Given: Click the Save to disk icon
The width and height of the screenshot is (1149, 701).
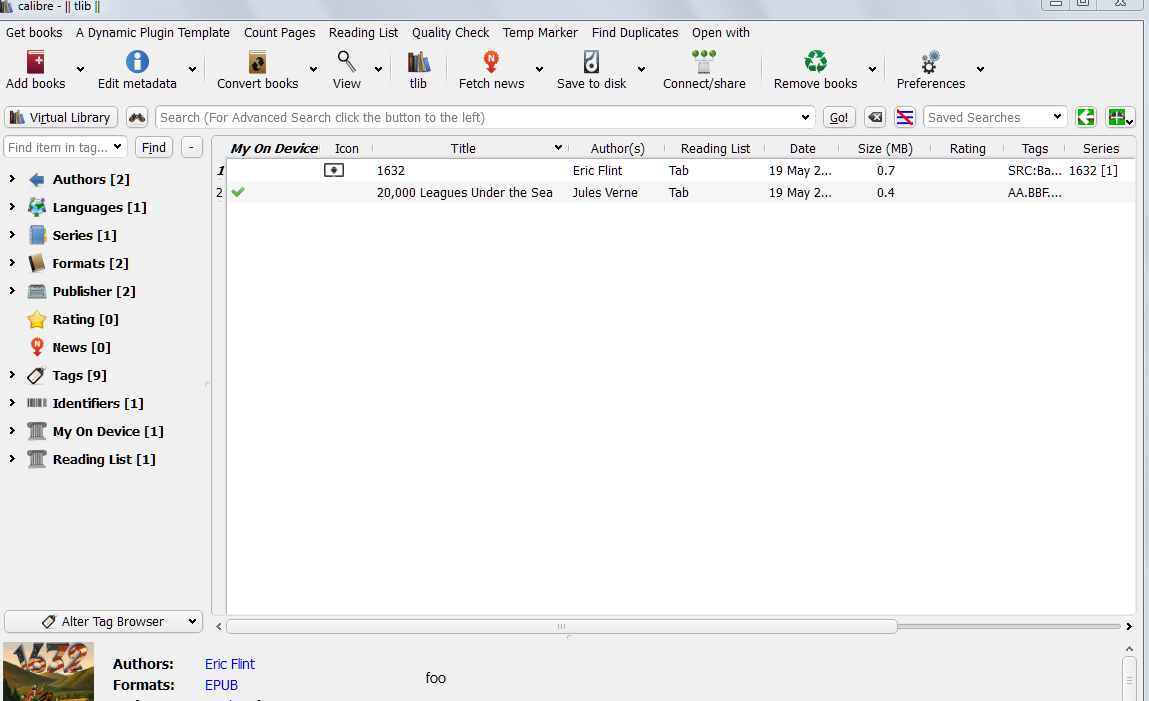Looking at the screenshot, I should pos(591,62).
